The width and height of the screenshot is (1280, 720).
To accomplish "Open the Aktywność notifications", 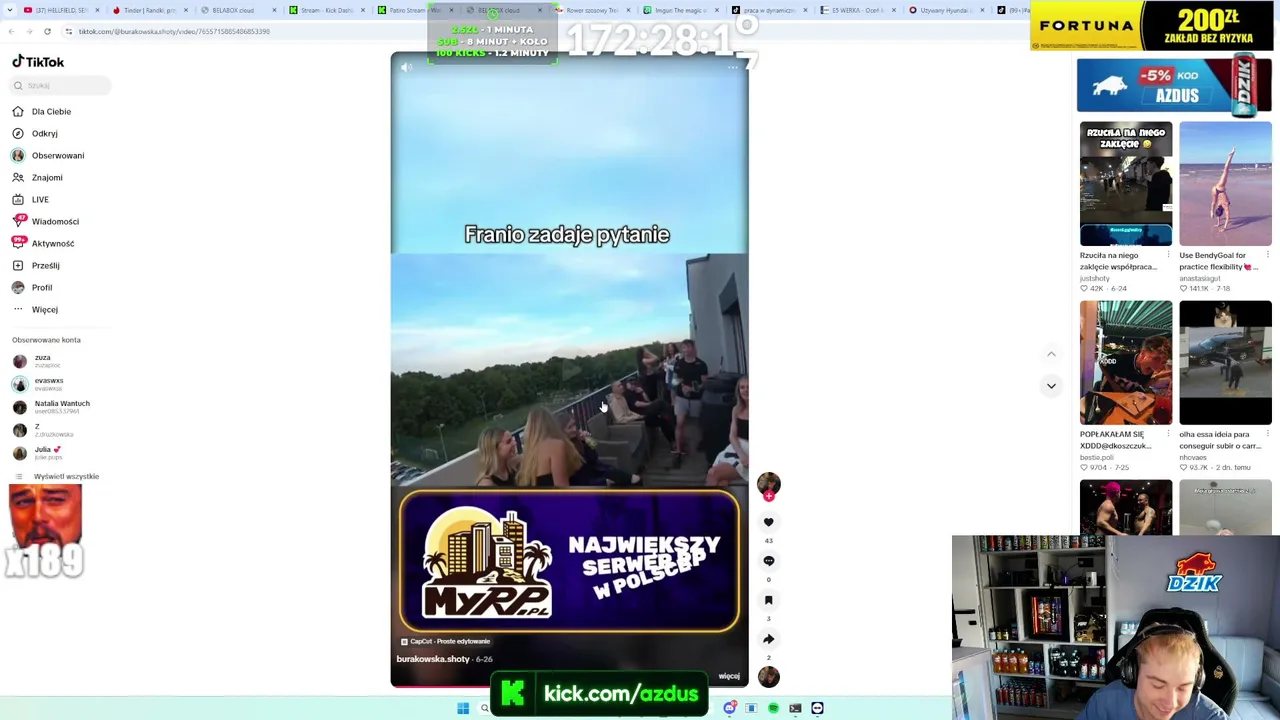I will pyautogui.click(x=43, y=244).
